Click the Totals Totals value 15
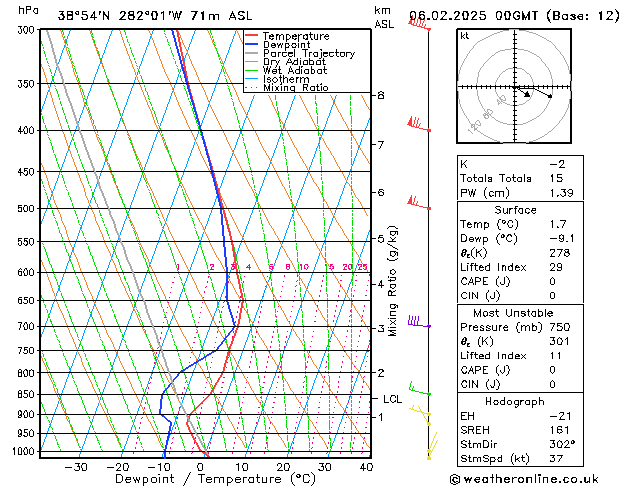The image size is (629, 486). pos(556,178)
